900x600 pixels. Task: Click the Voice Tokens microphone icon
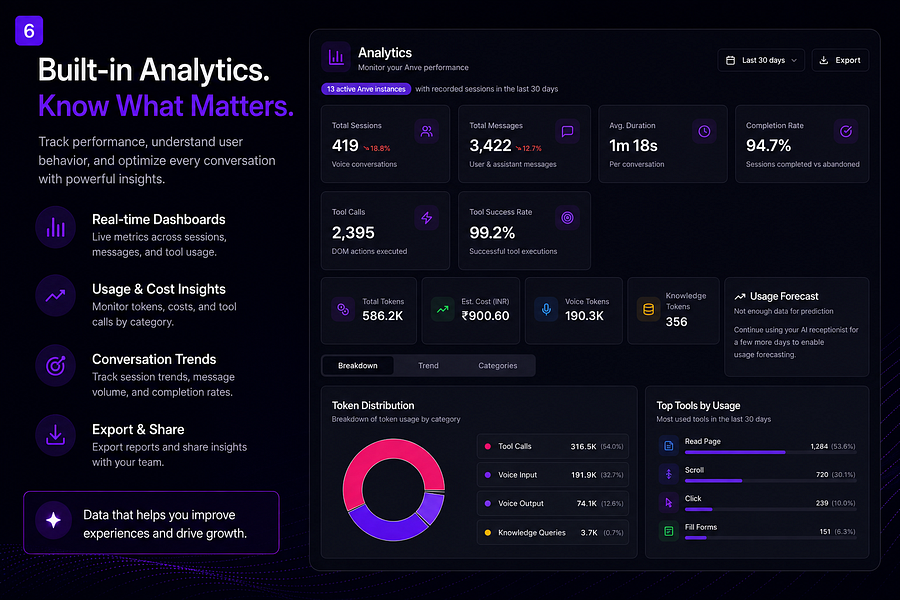click(x=546, y=309)
